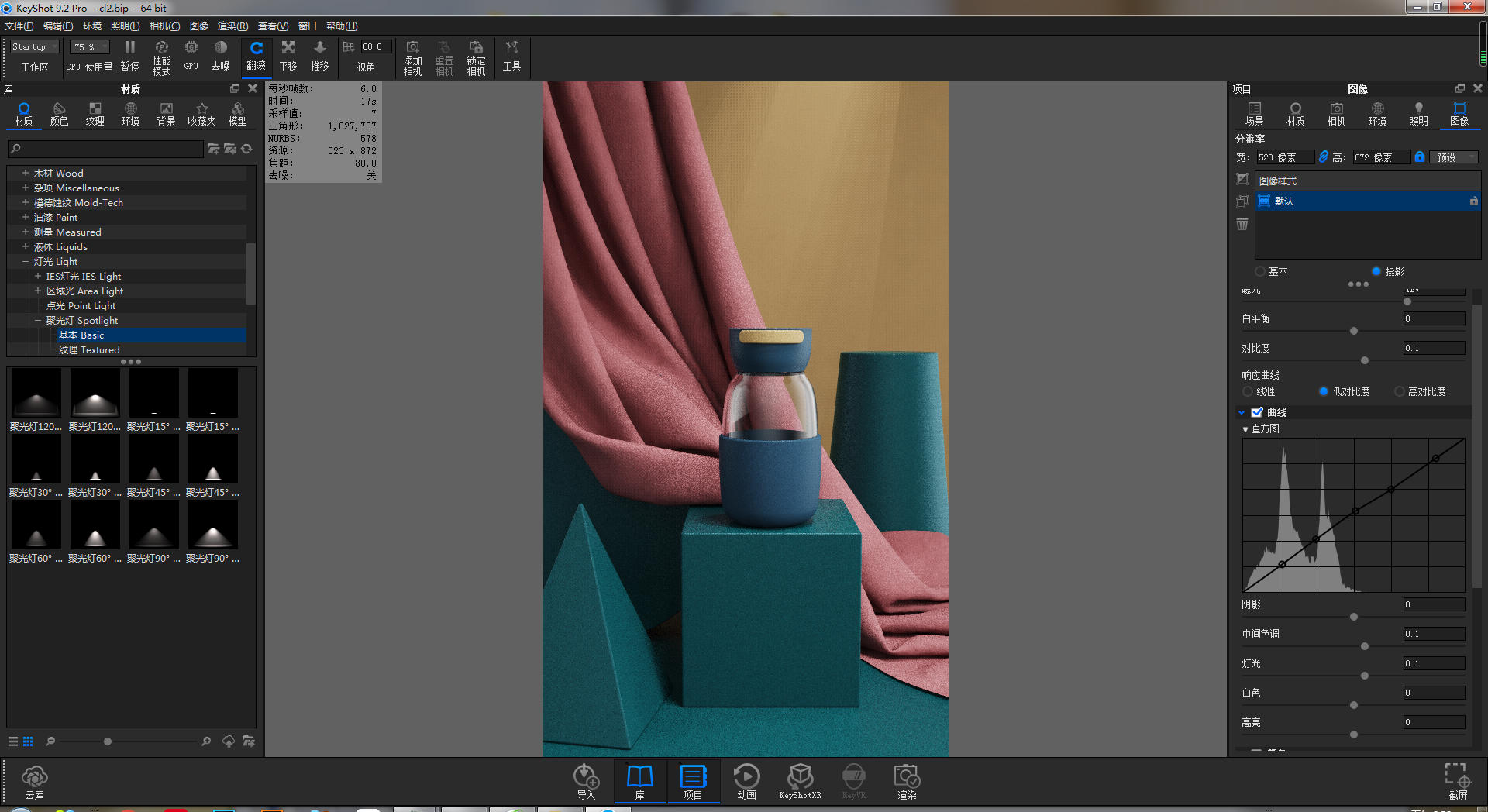Activate the 去噪 denoise tool
Viewport: 1488px width, 812px height.
[222, 56]
